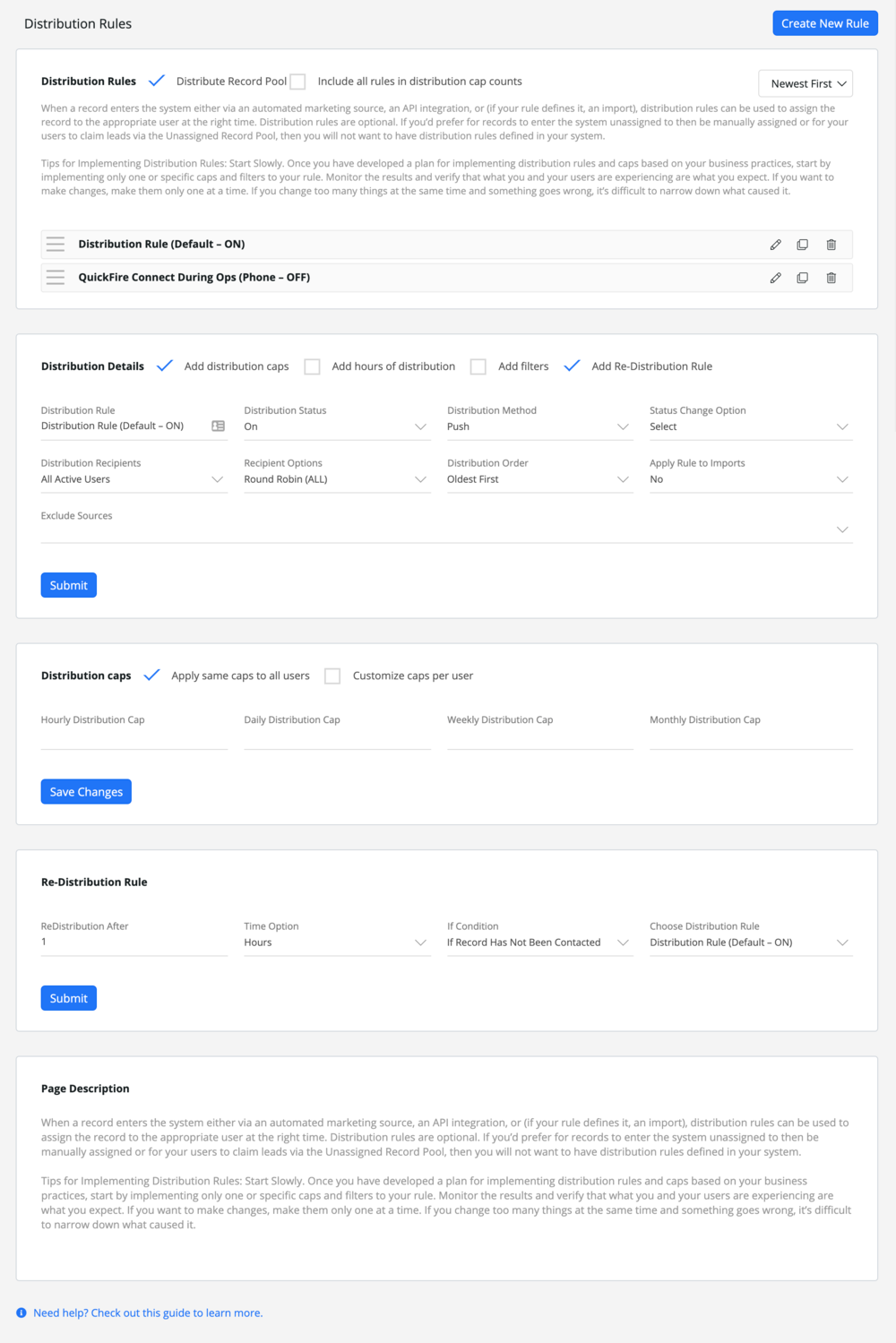The image size is (896, 1343).
Task: Submit the Re-Distribution Rule form
Action: 69,998
